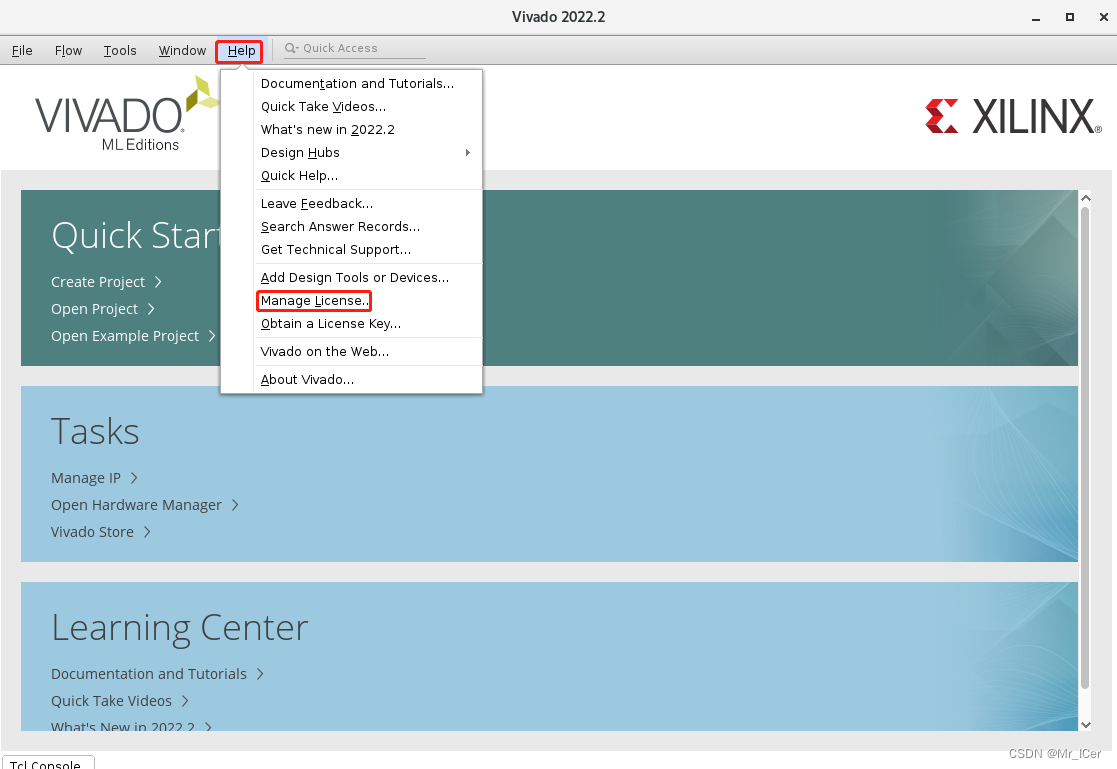Select Vivado on the Web
This screenshot has width=1117, height=769.
pos(324,351)
